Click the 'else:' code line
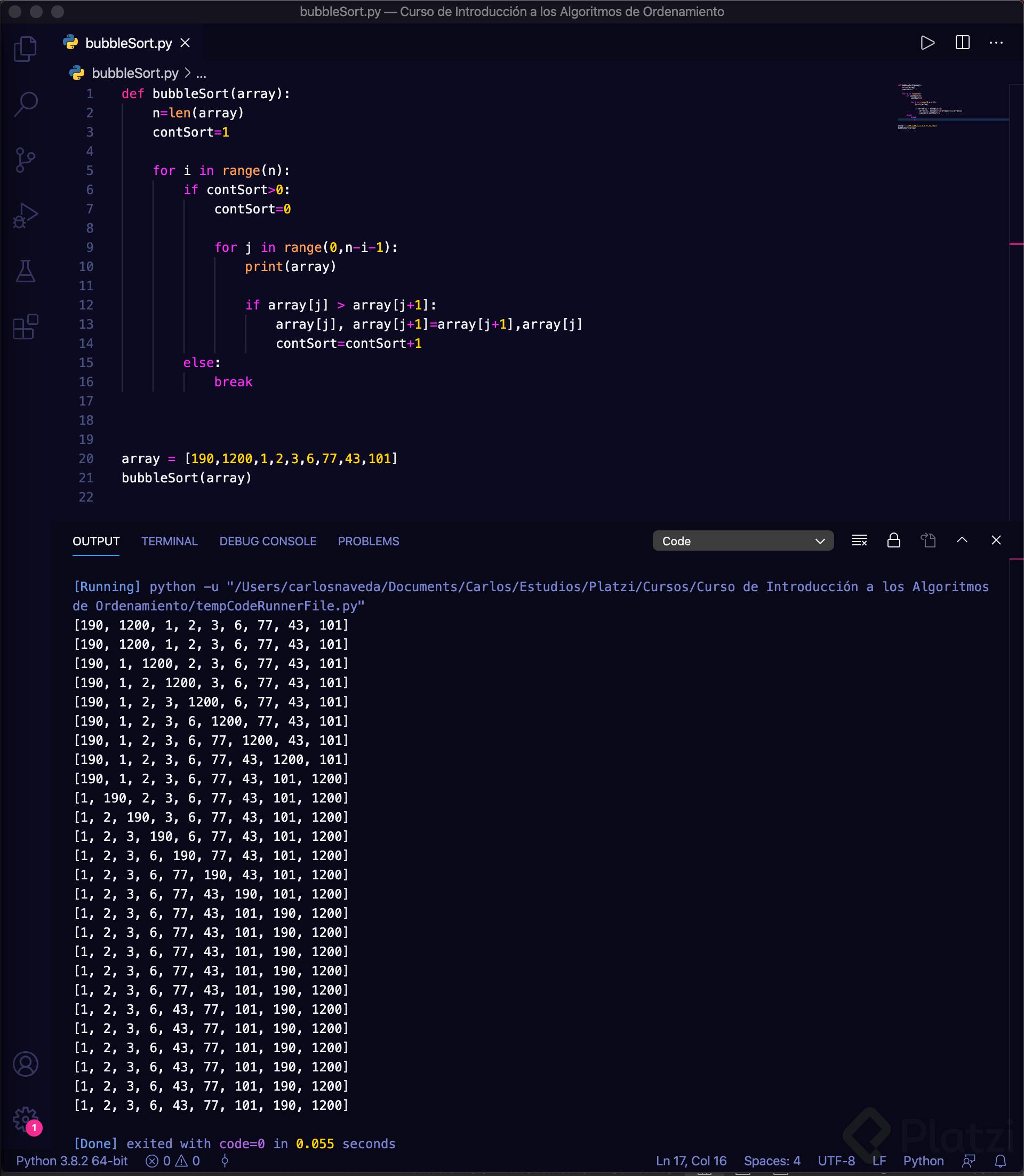 202,362
